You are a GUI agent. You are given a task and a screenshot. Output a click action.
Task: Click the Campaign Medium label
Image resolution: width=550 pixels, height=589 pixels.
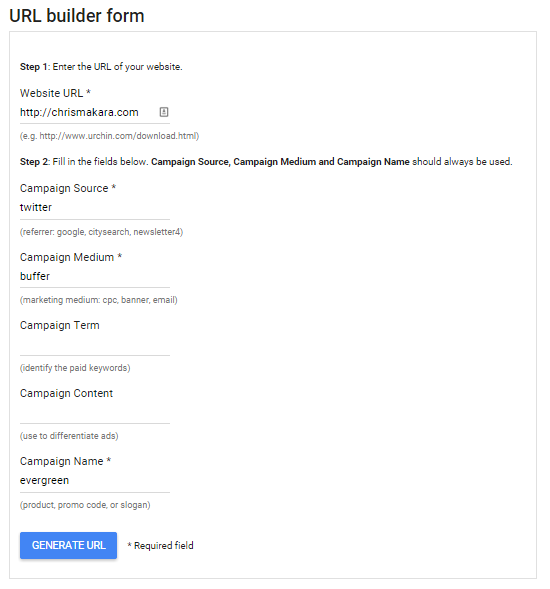pyautogui.click(x=71, y=257)
